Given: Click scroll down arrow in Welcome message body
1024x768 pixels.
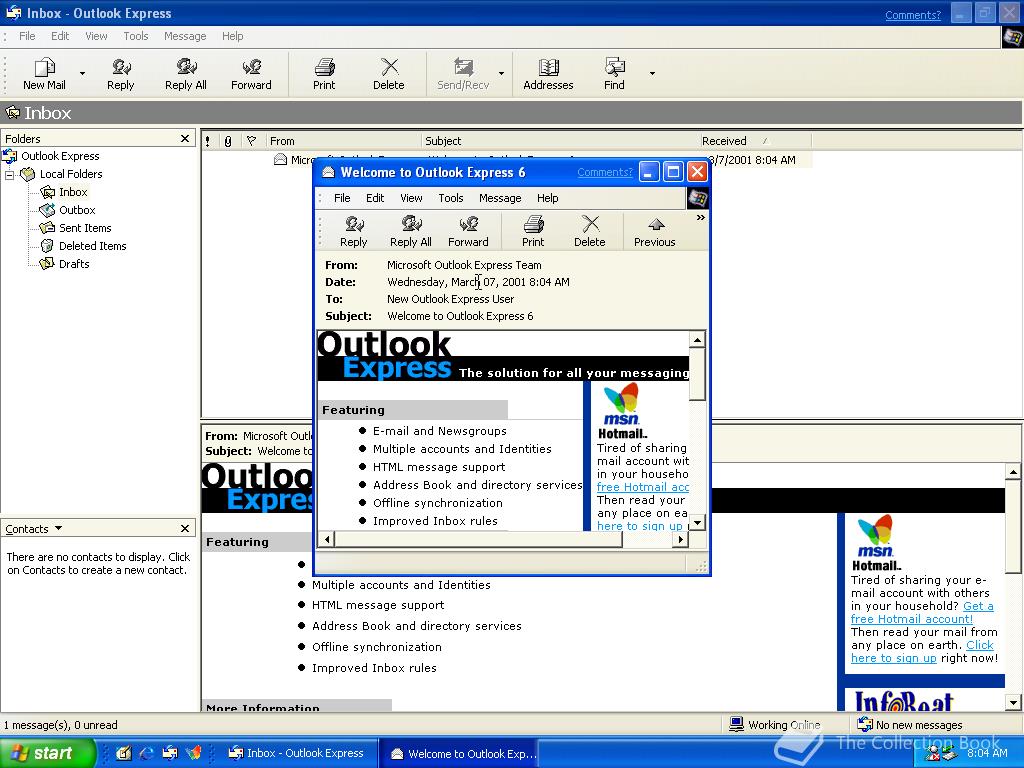Looking at the screenshot, I should 697,522.
